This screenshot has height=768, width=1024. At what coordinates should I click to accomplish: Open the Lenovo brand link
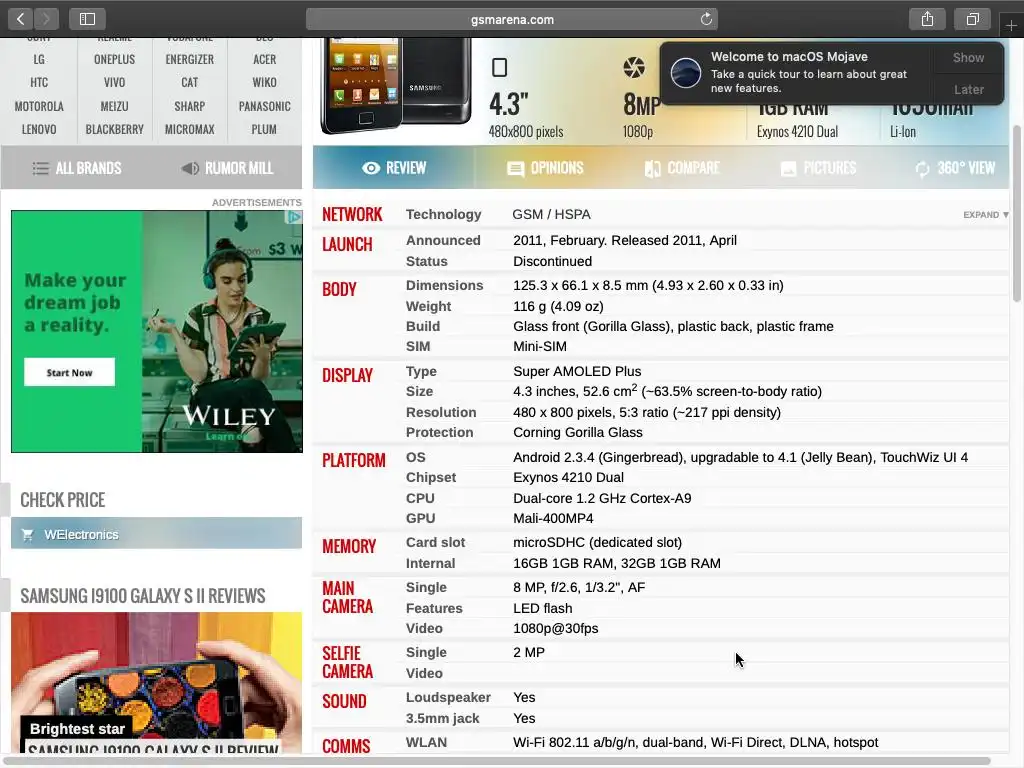[39, 129]
